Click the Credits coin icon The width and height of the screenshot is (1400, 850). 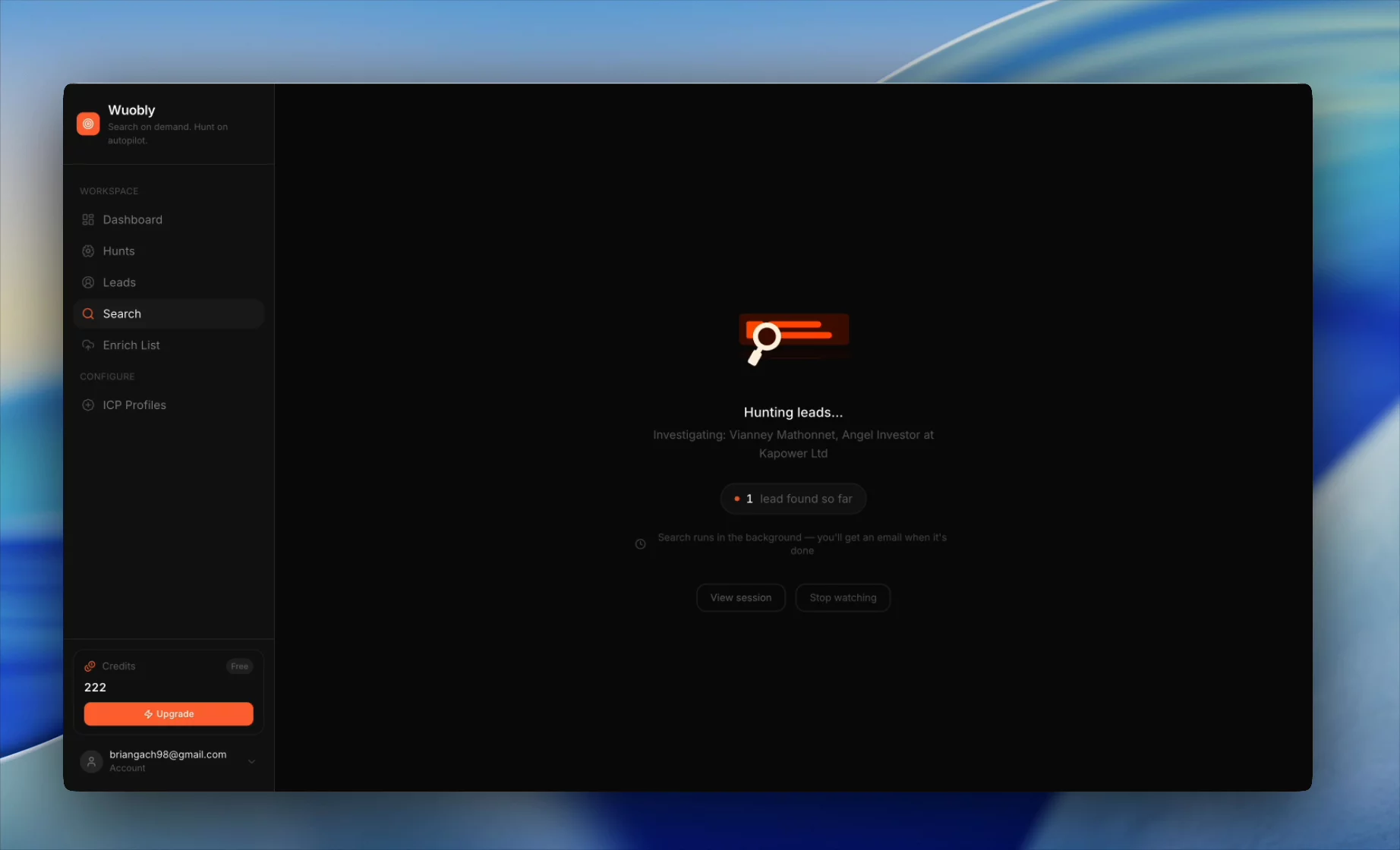(90, 666)
